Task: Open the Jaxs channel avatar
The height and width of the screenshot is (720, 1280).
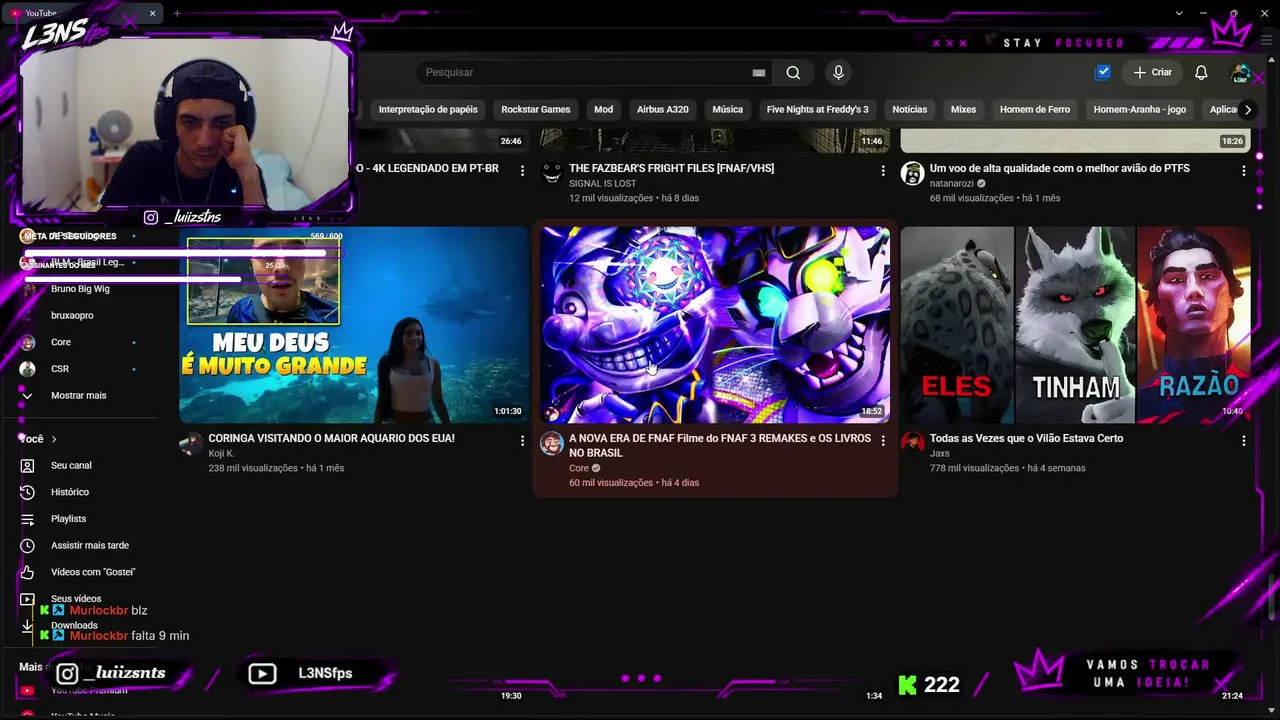Action: click(912, 444)
